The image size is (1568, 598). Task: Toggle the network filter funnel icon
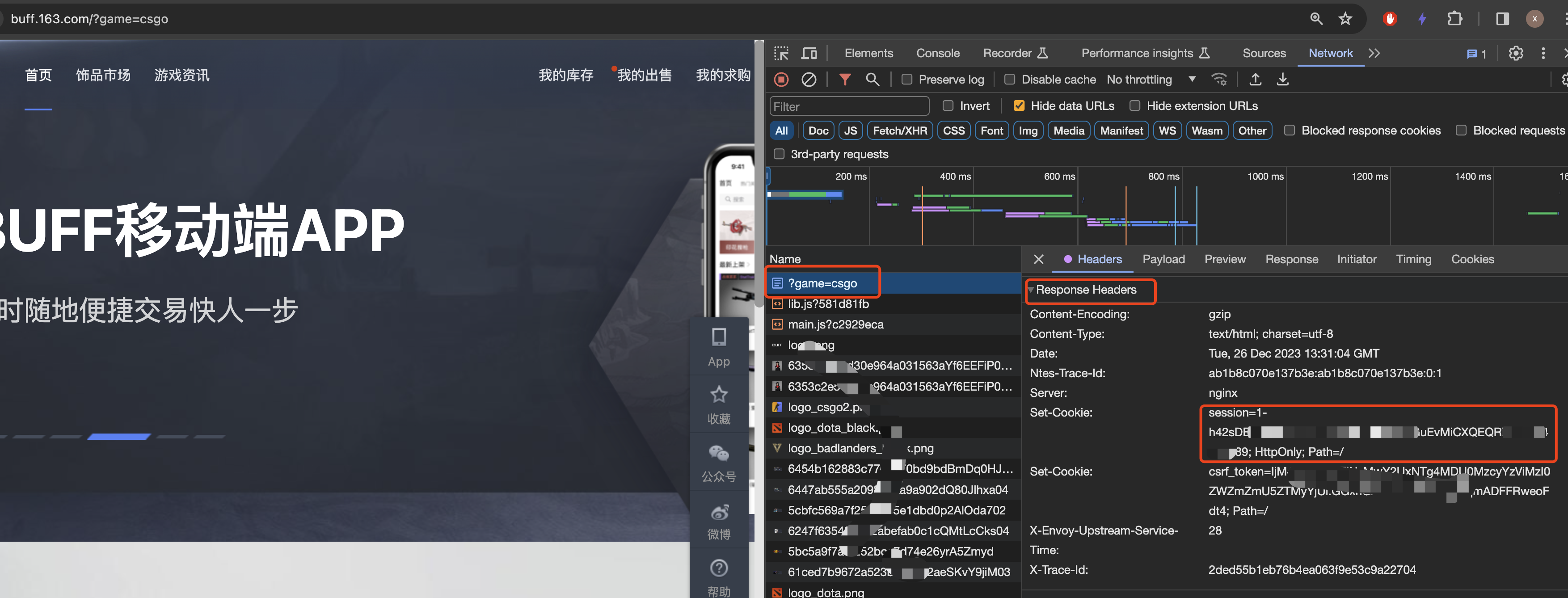845,80
